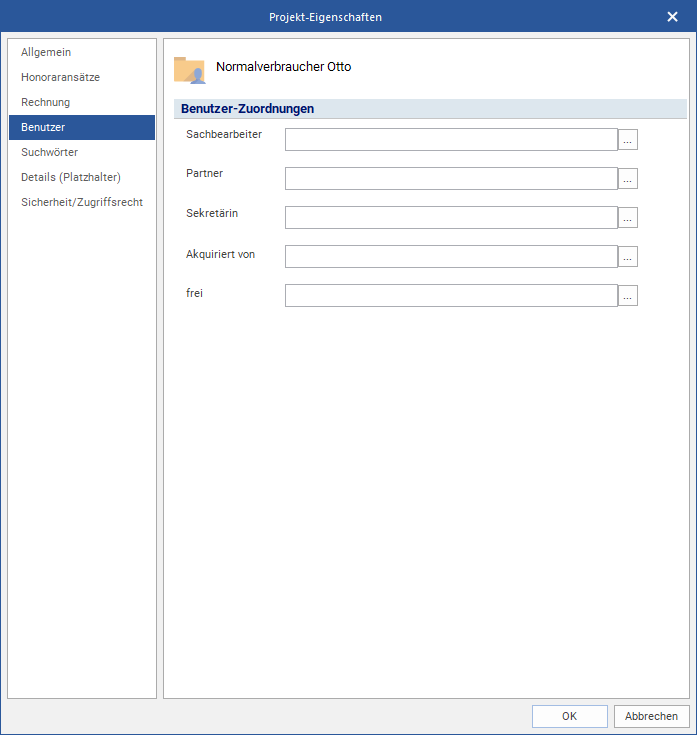Switch to Honoraransätze settings
Viewport: 697px width, 735px height.
click(82, 77)
